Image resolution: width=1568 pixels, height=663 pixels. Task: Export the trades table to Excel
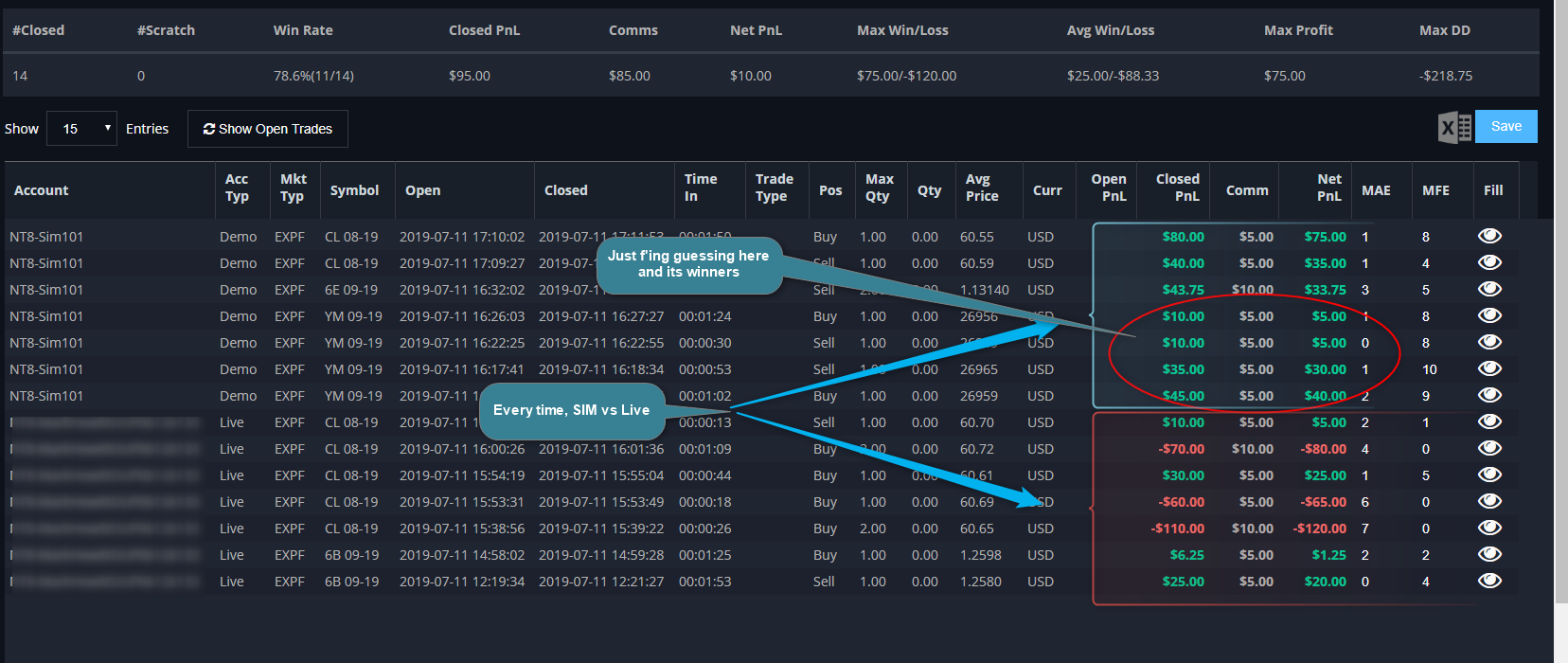point(1454,127)
